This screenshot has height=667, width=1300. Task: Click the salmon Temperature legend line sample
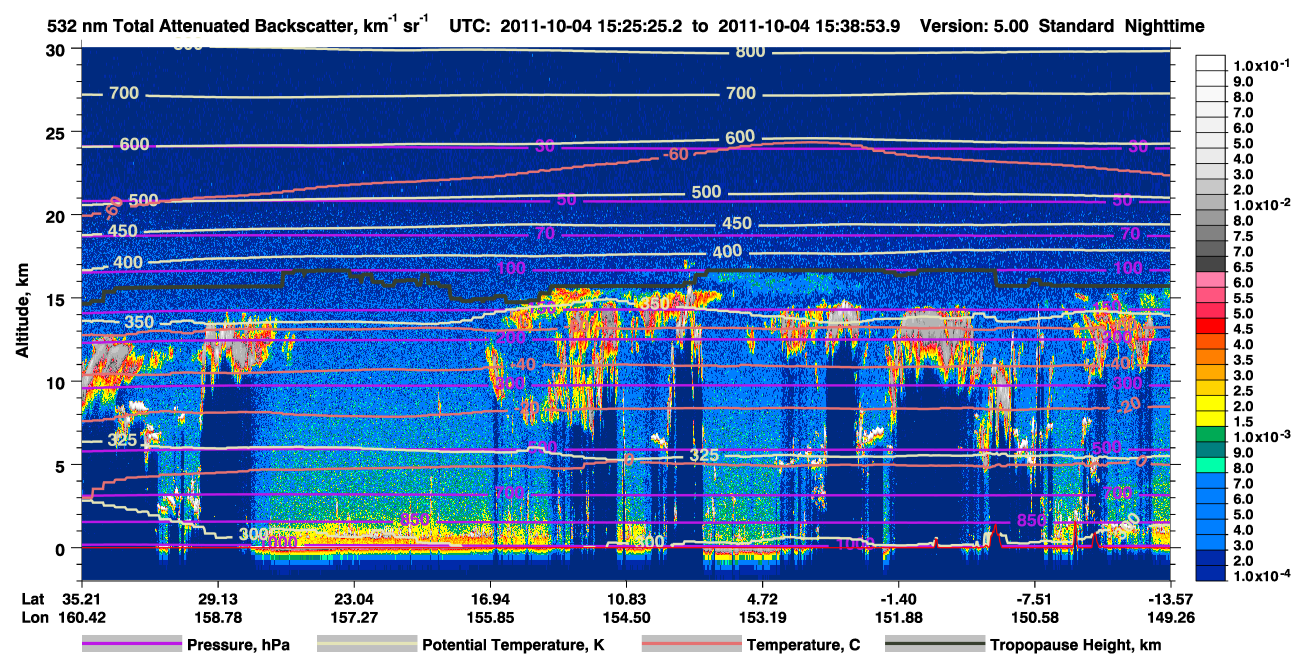692,645
